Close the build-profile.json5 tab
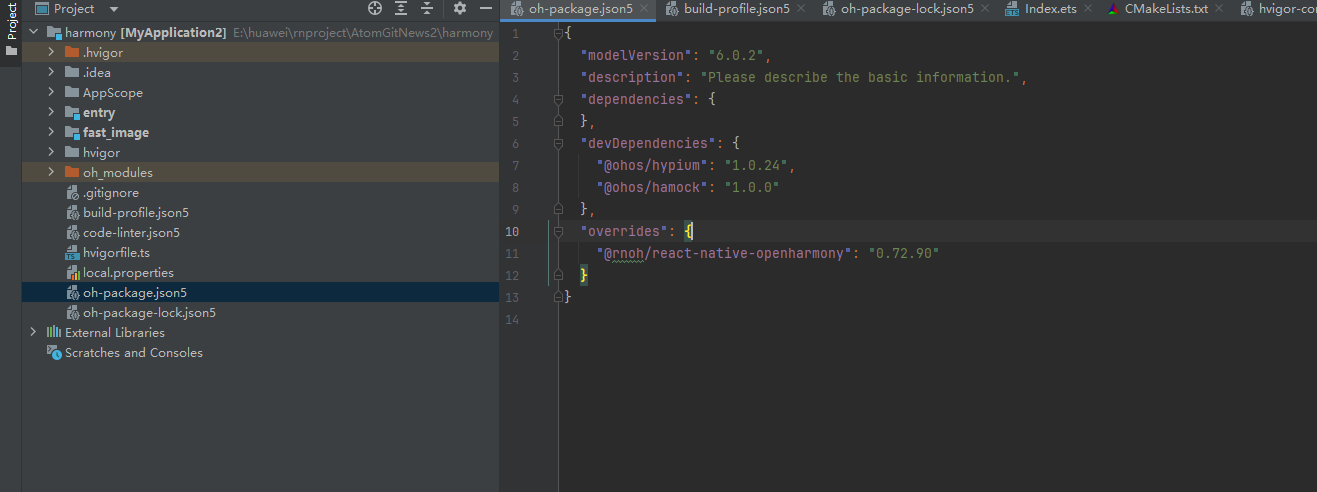Screen dimensions: 1317x492 click(801, 9)
